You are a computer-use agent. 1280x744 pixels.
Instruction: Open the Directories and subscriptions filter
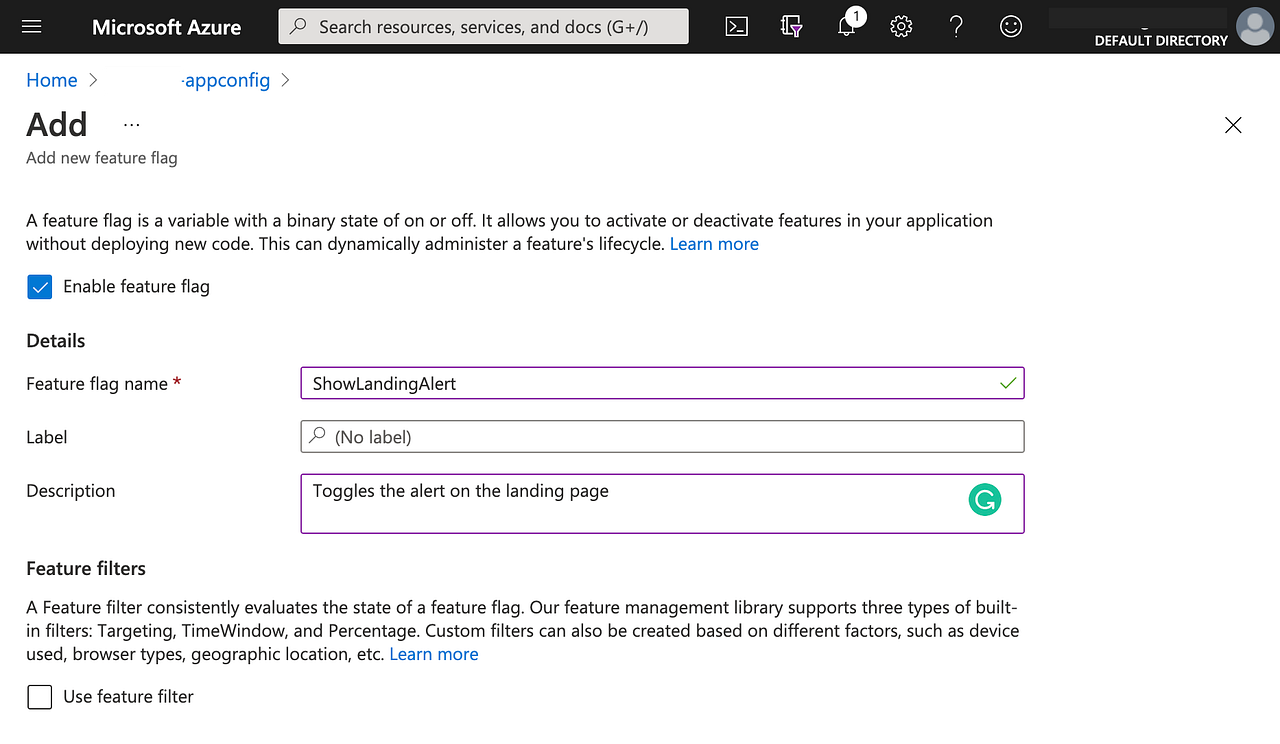point(791,26)
